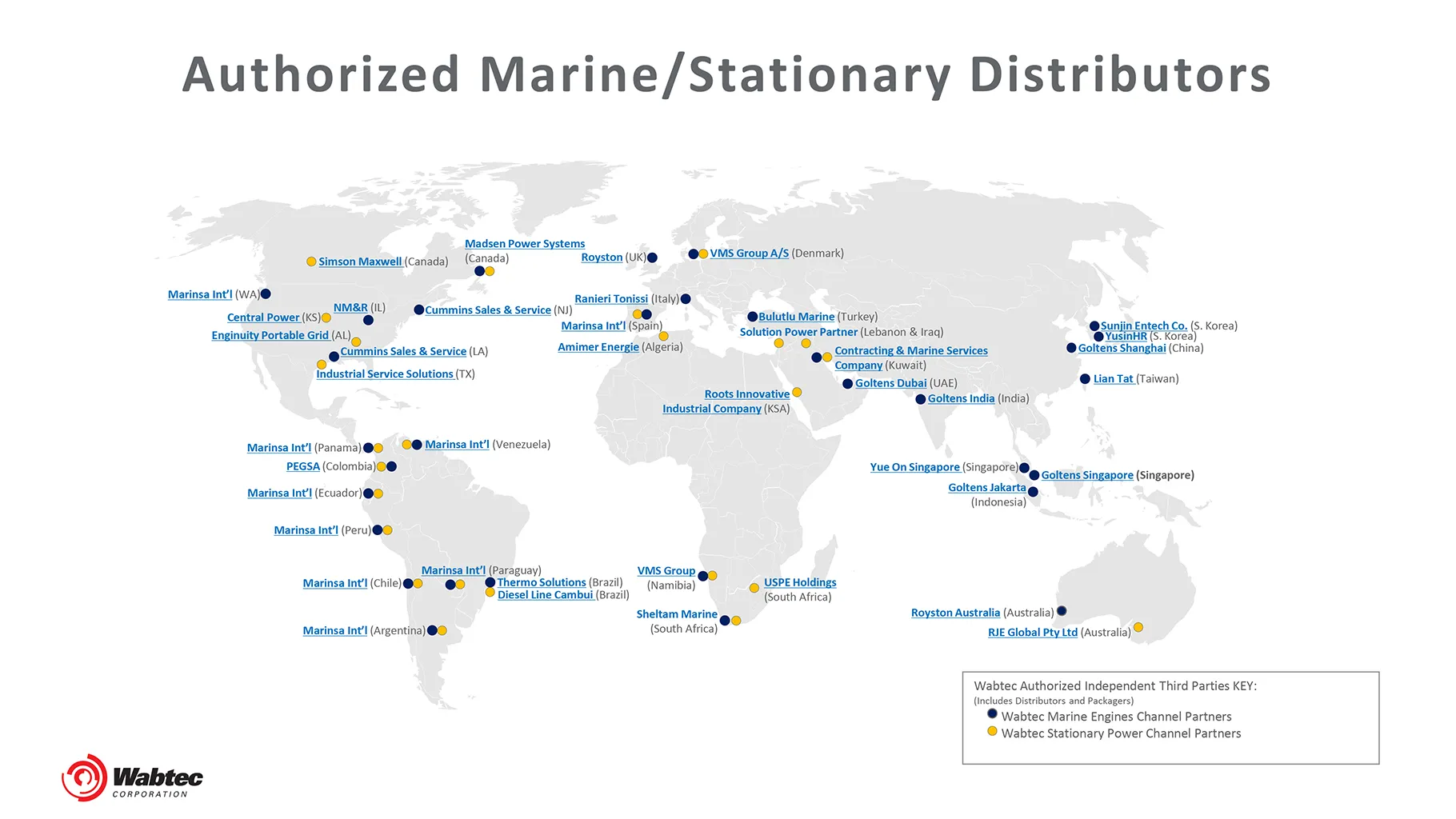
Task: Open the Madsen Power Systems link
Action: pyautogui.click(x=524, y=244)
